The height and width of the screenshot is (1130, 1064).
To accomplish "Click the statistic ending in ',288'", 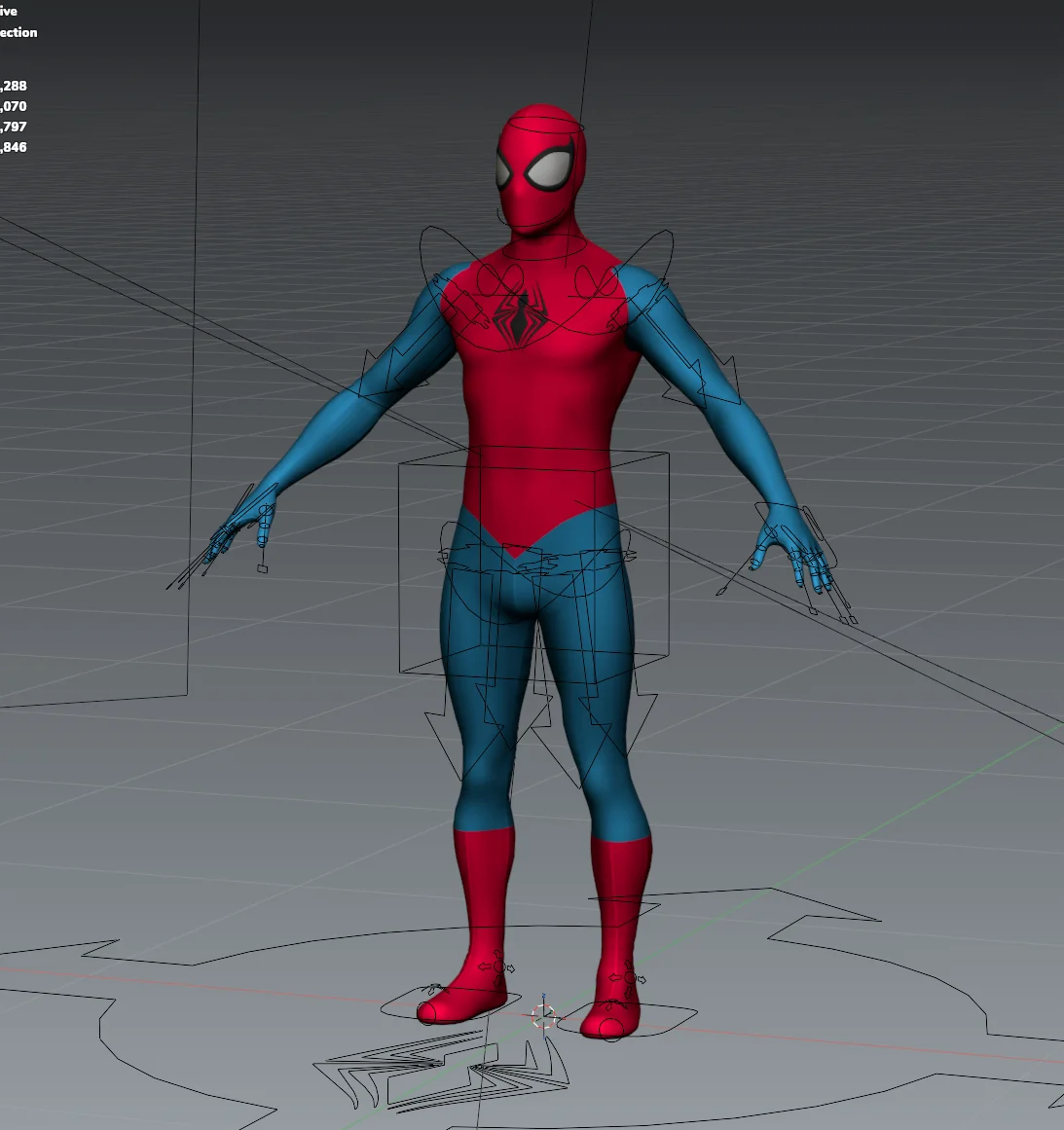I will [14, 86].
